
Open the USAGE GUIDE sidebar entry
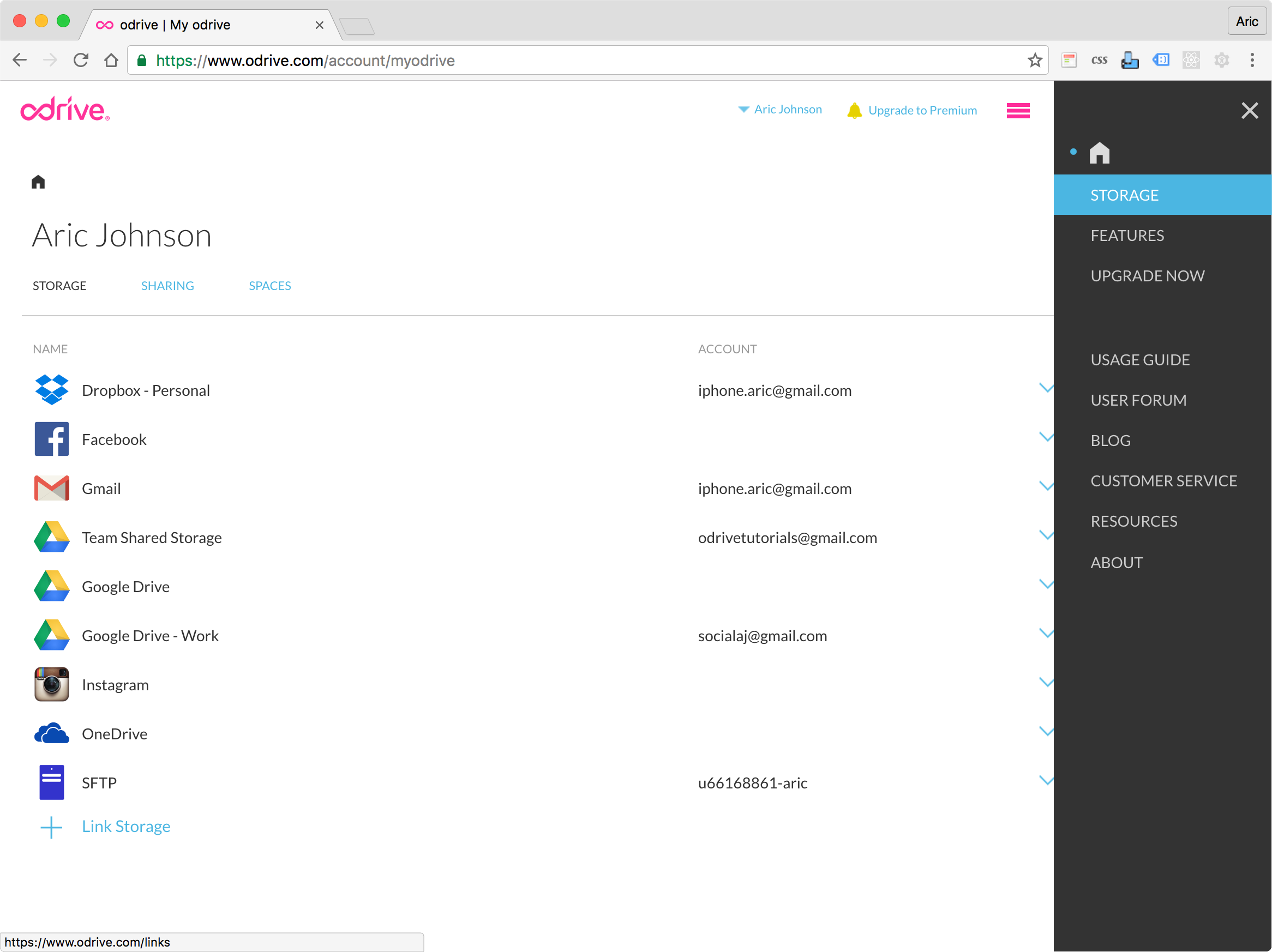point(1141,359)
